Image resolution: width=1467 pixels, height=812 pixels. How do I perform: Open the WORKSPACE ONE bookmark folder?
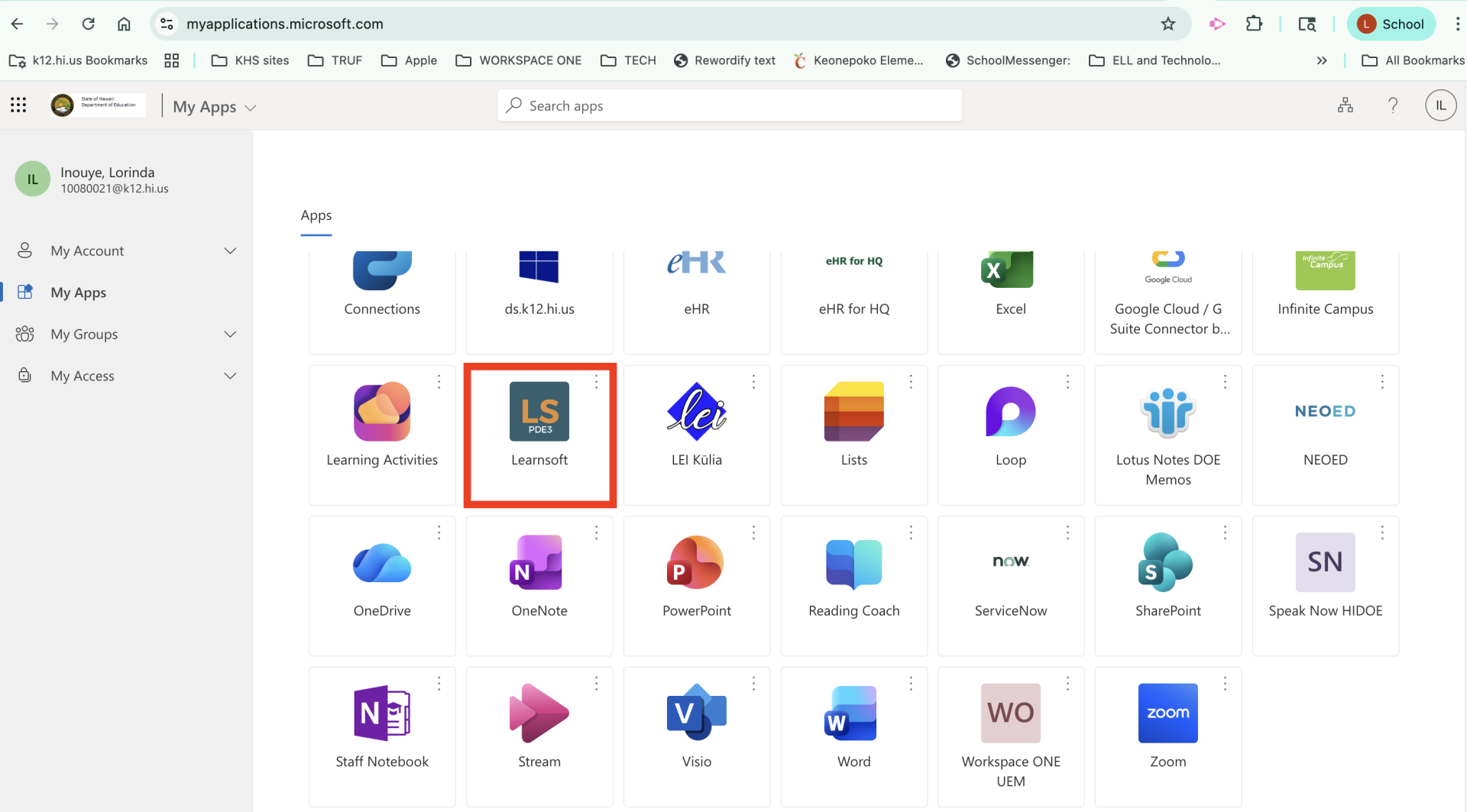(519, 60)
